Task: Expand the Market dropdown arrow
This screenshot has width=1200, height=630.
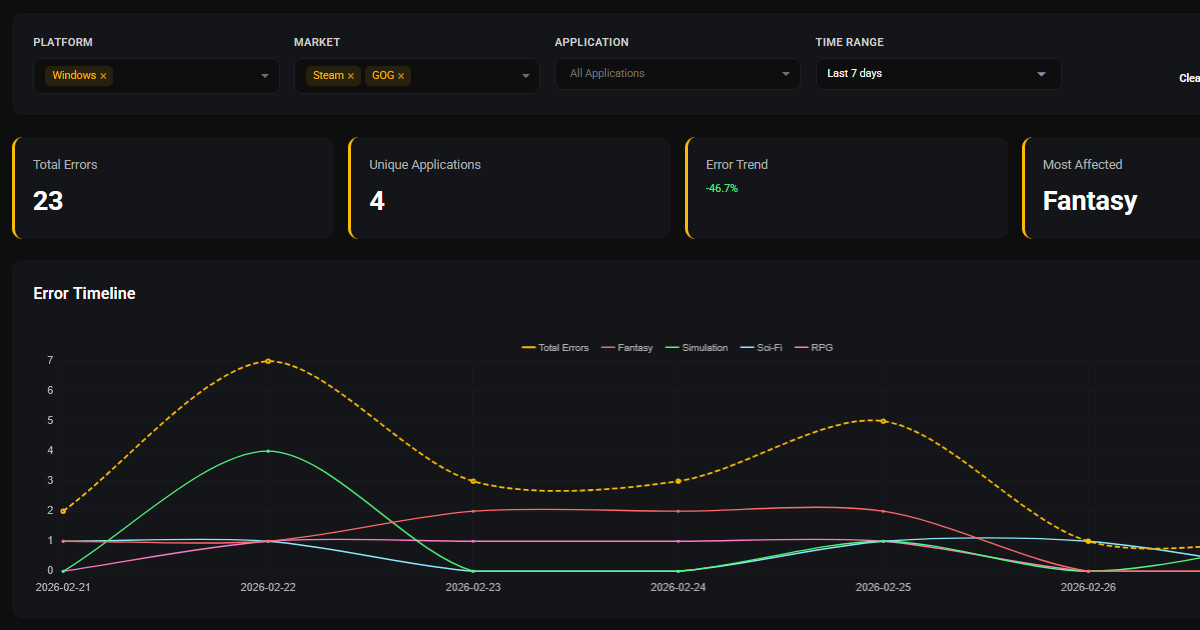Action: tap(526, 76)
